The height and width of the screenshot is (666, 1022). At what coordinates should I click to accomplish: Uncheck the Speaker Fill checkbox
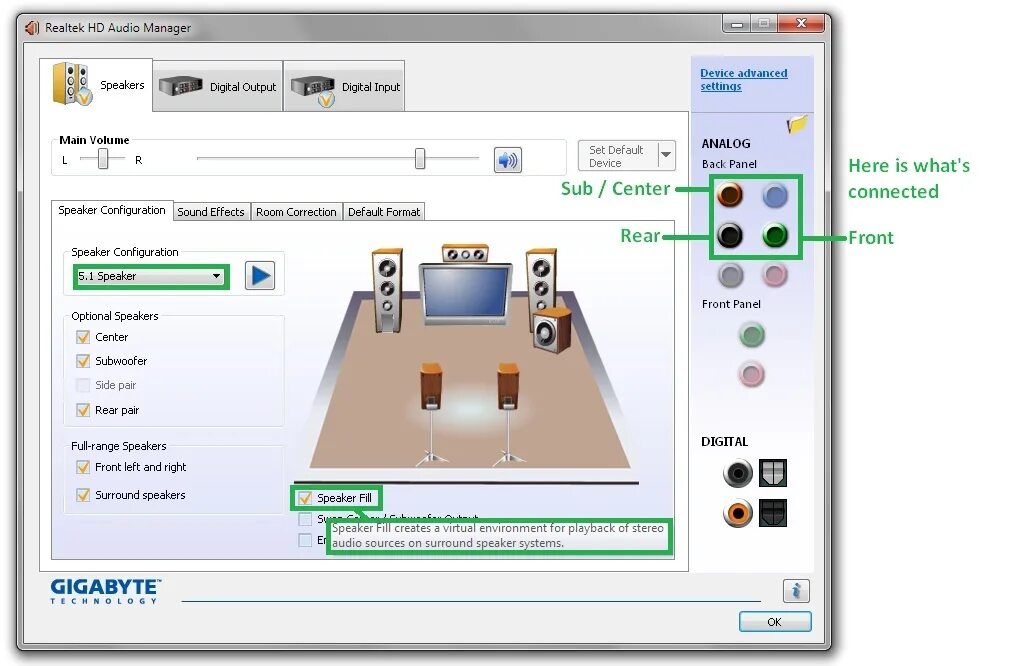[x=304, y=499]
